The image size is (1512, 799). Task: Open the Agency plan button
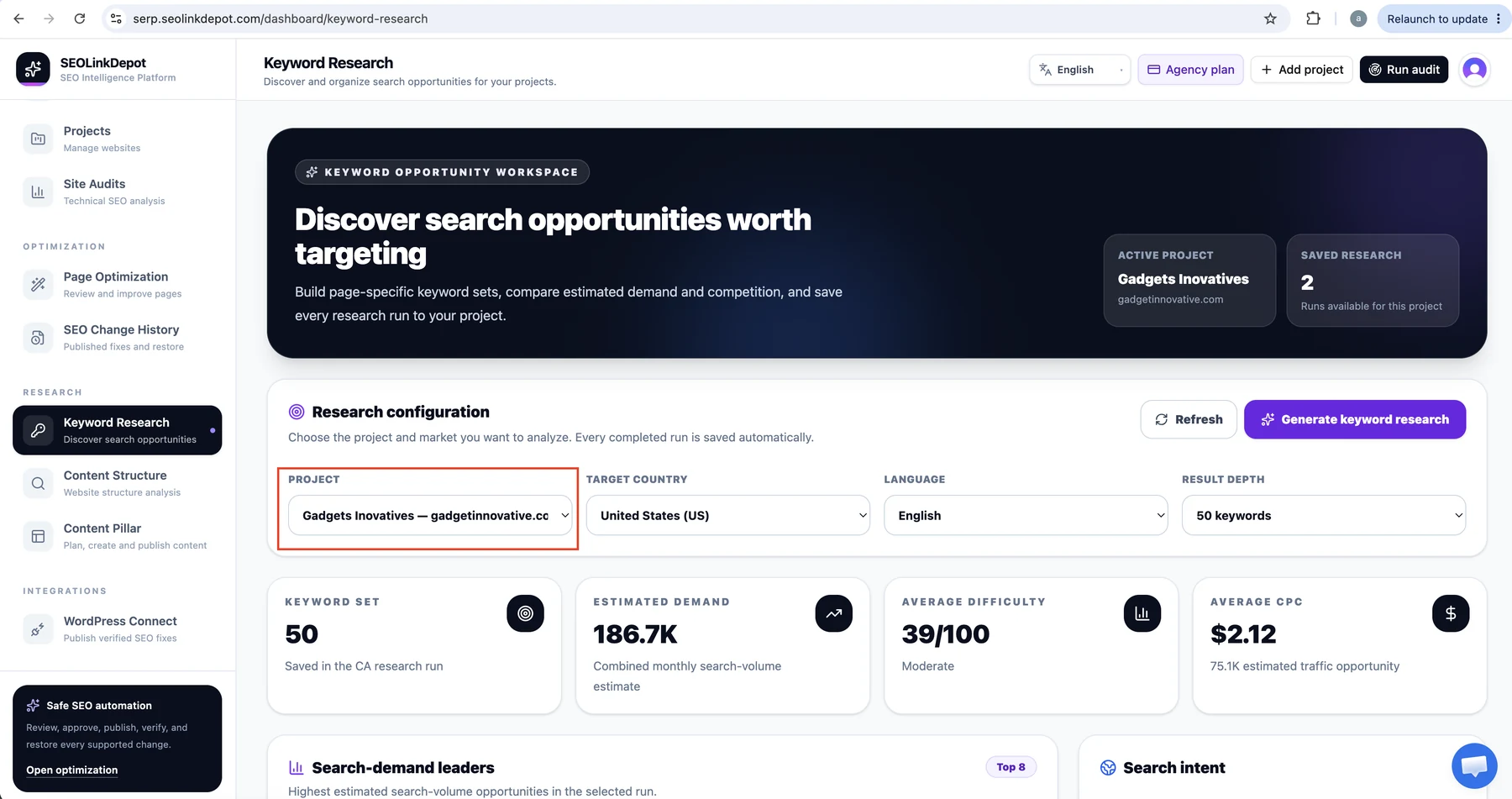[1190, 70]
